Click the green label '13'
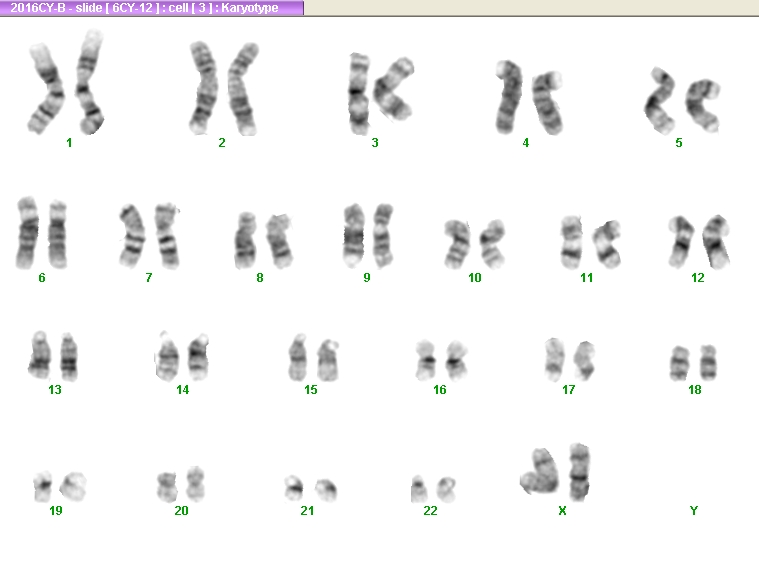 (55, 390)
